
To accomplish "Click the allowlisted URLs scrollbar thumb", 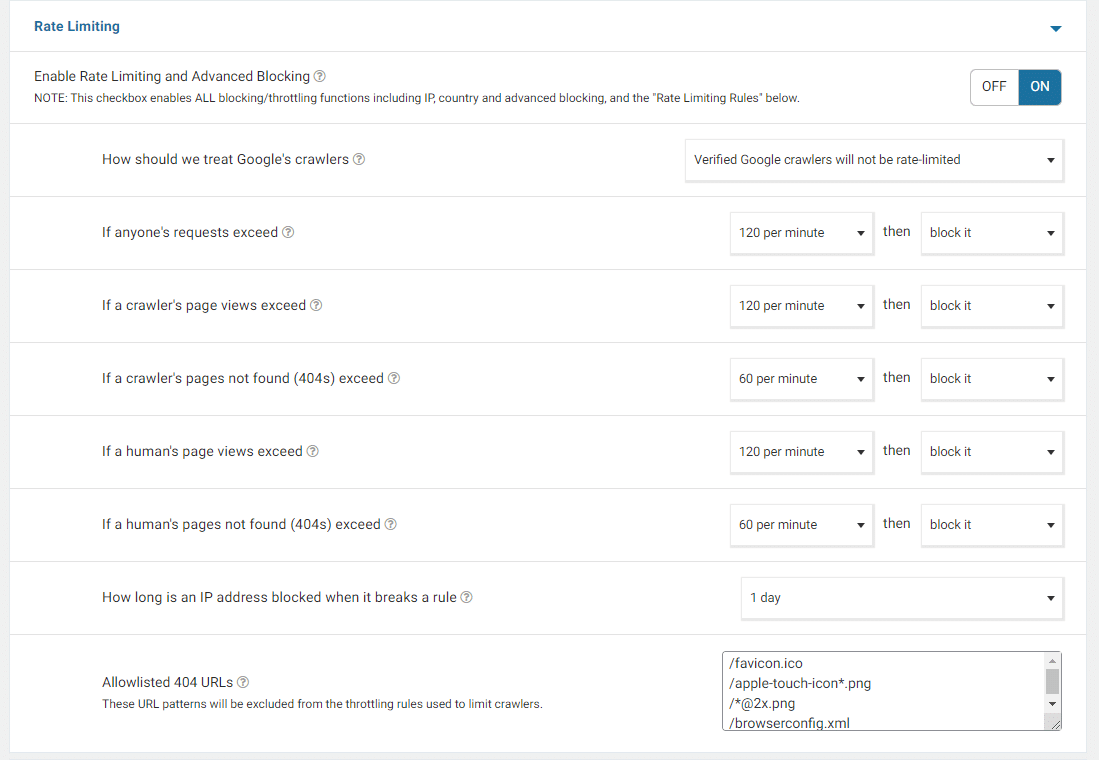I will pyautogui.click(x=1052, y=681).
